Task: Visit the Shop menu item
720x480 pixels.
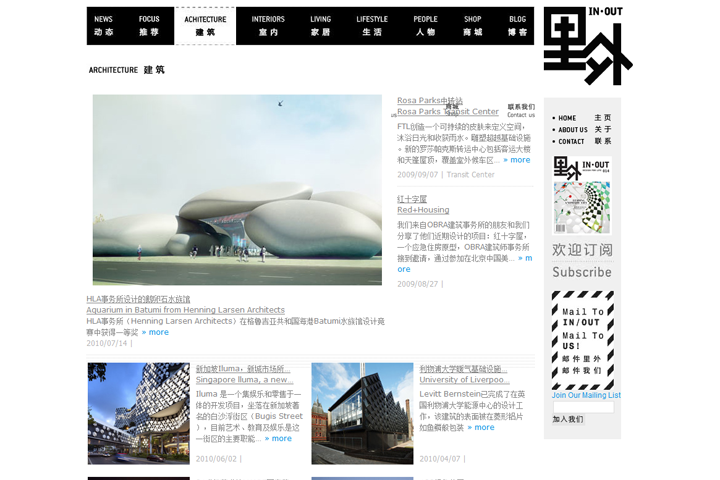Action: 472,25
